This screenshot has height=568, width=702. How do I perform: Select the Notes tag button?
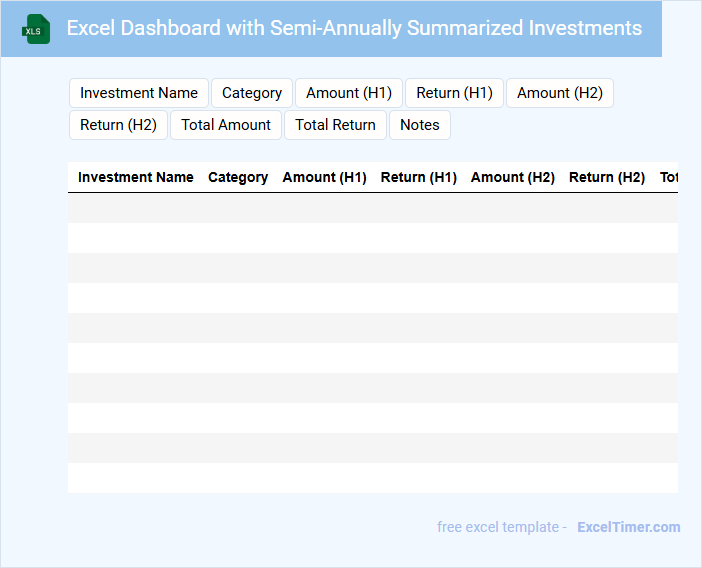coord(420,125)
